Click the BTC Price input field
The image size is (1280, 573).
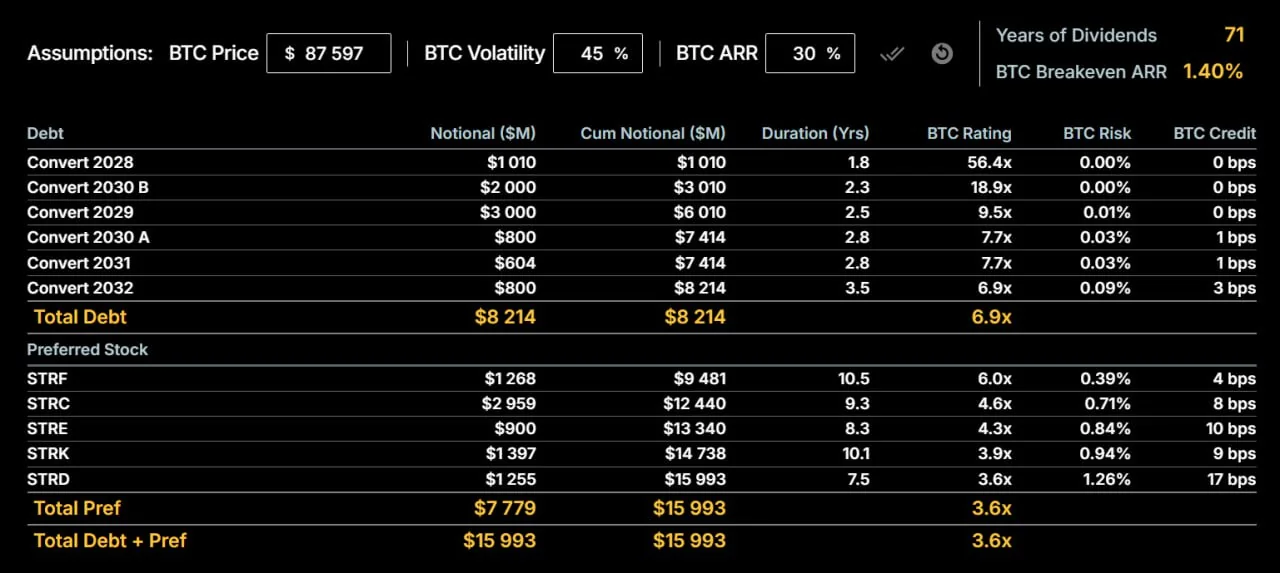click(328, 54)
